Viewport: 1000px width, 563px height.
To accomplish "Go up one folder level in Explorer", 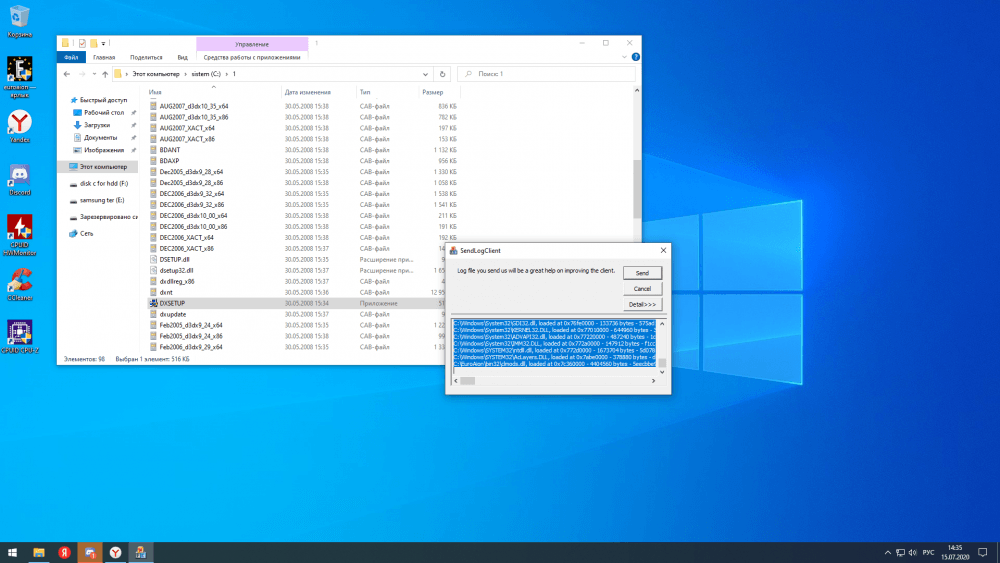I will 104,74.
